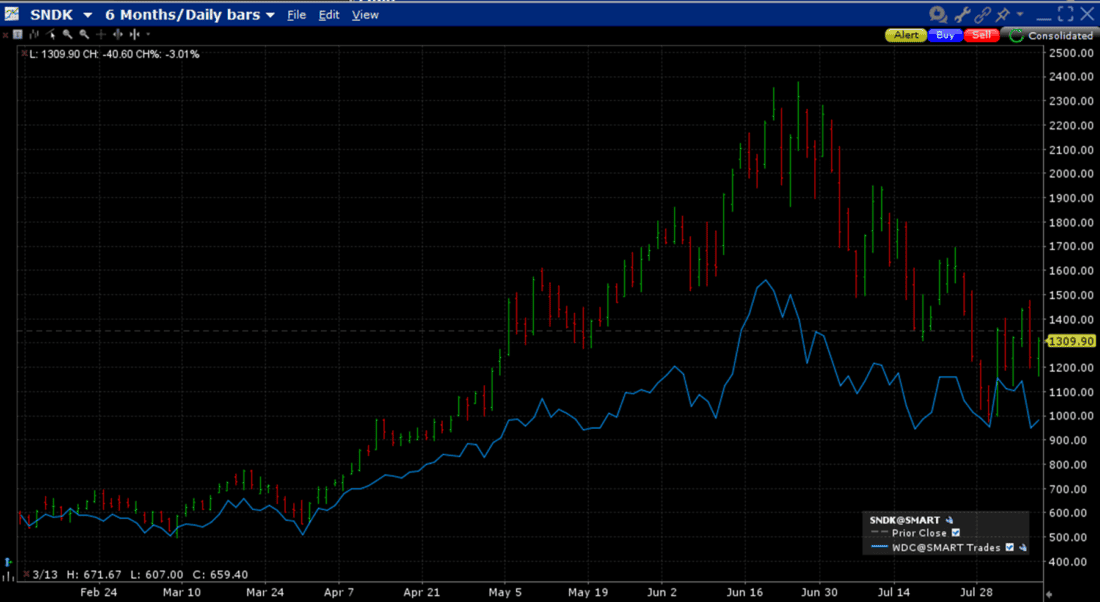Viewport: 1100px width, 602px height.
Task: Click the first magnifier zoom icon
Action: [67, 34]
